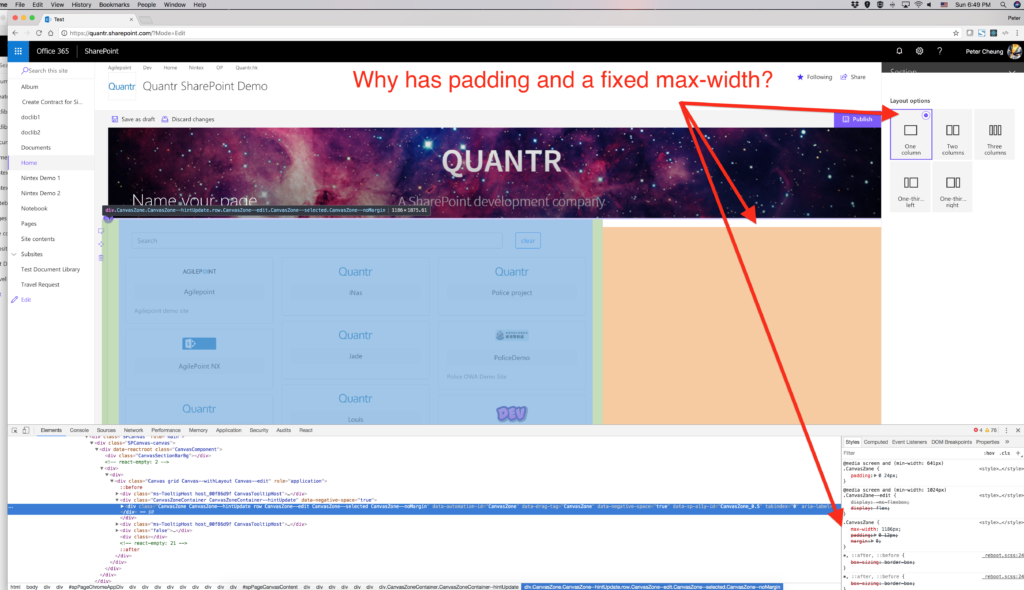The height and width of the screenshot is (590, 1024).
Task: Click the Following star button
Action: (x=814, y=77)
